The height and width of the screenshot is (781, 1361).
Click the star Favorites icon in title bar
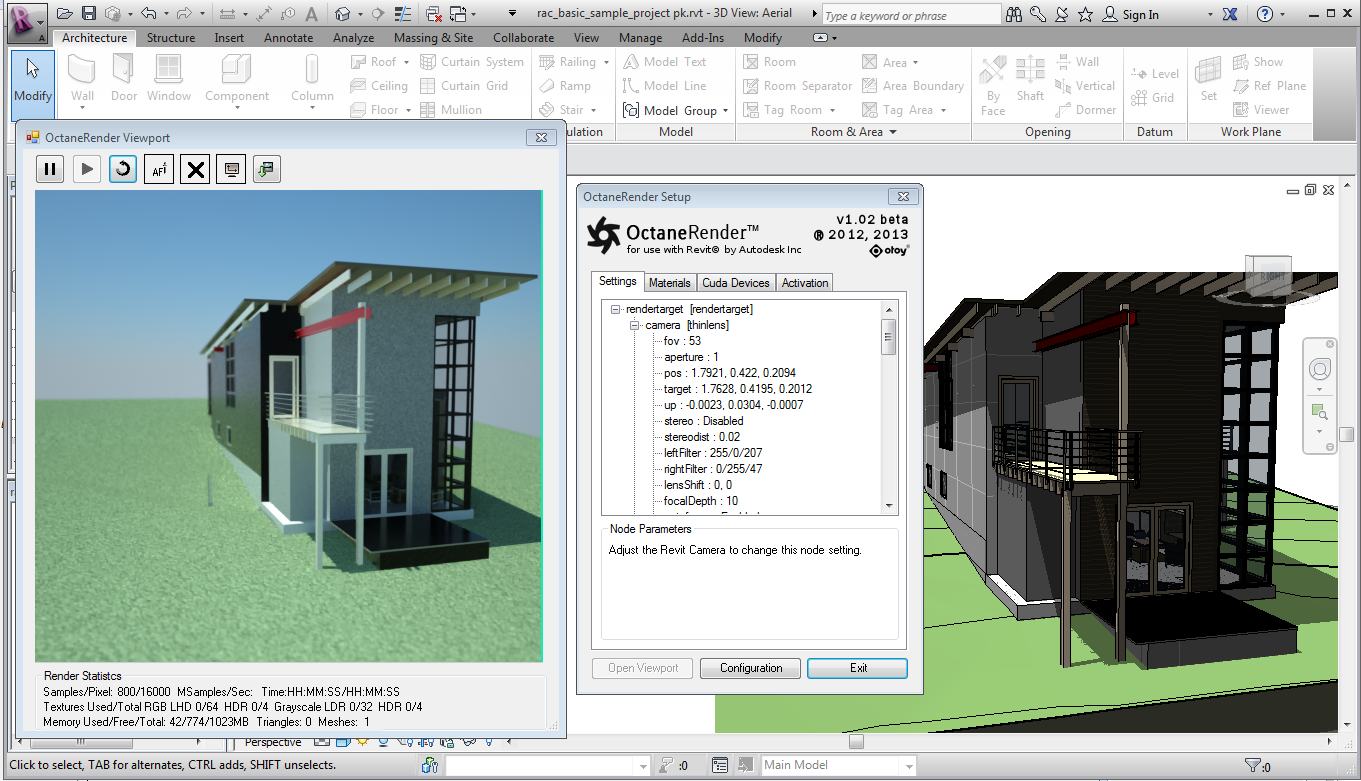click(1087, 14)
